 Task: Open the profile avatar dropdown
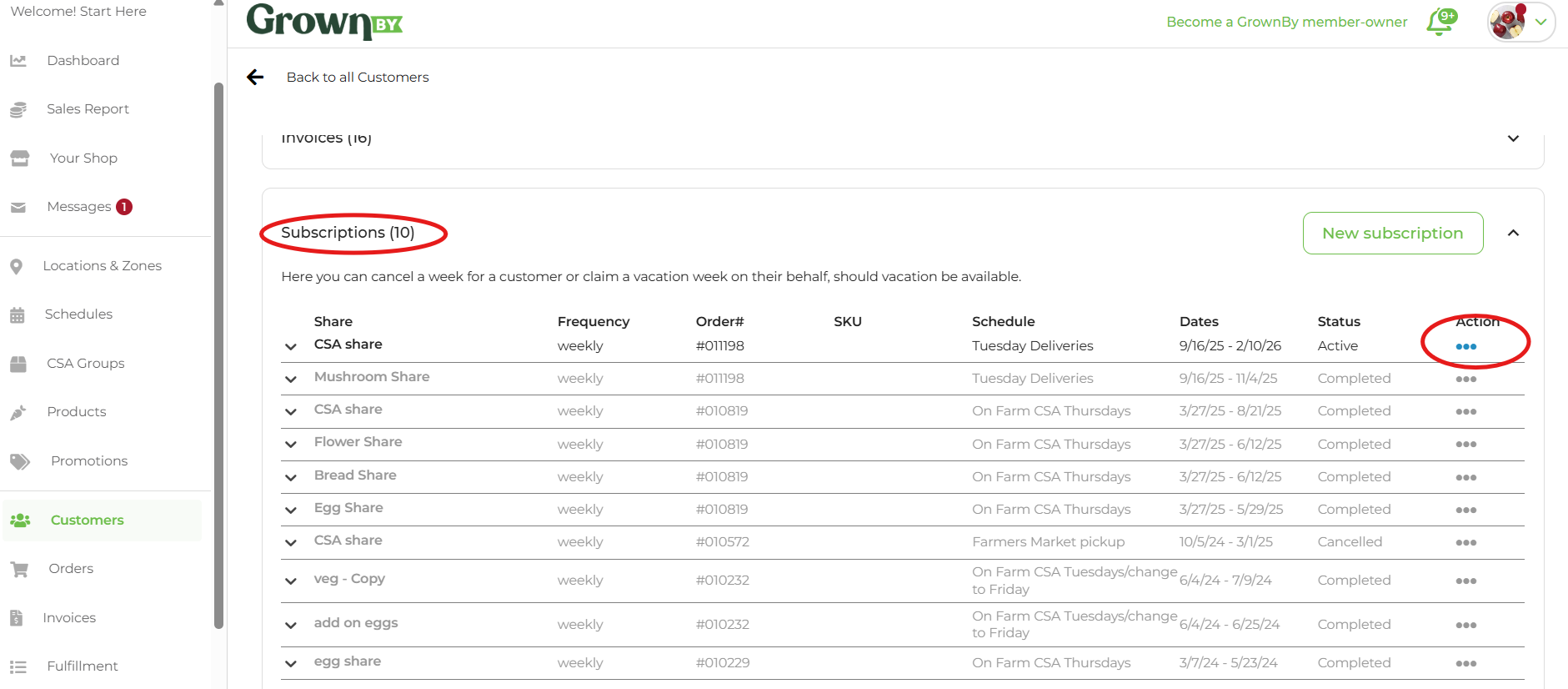[x=1520, y=23]
